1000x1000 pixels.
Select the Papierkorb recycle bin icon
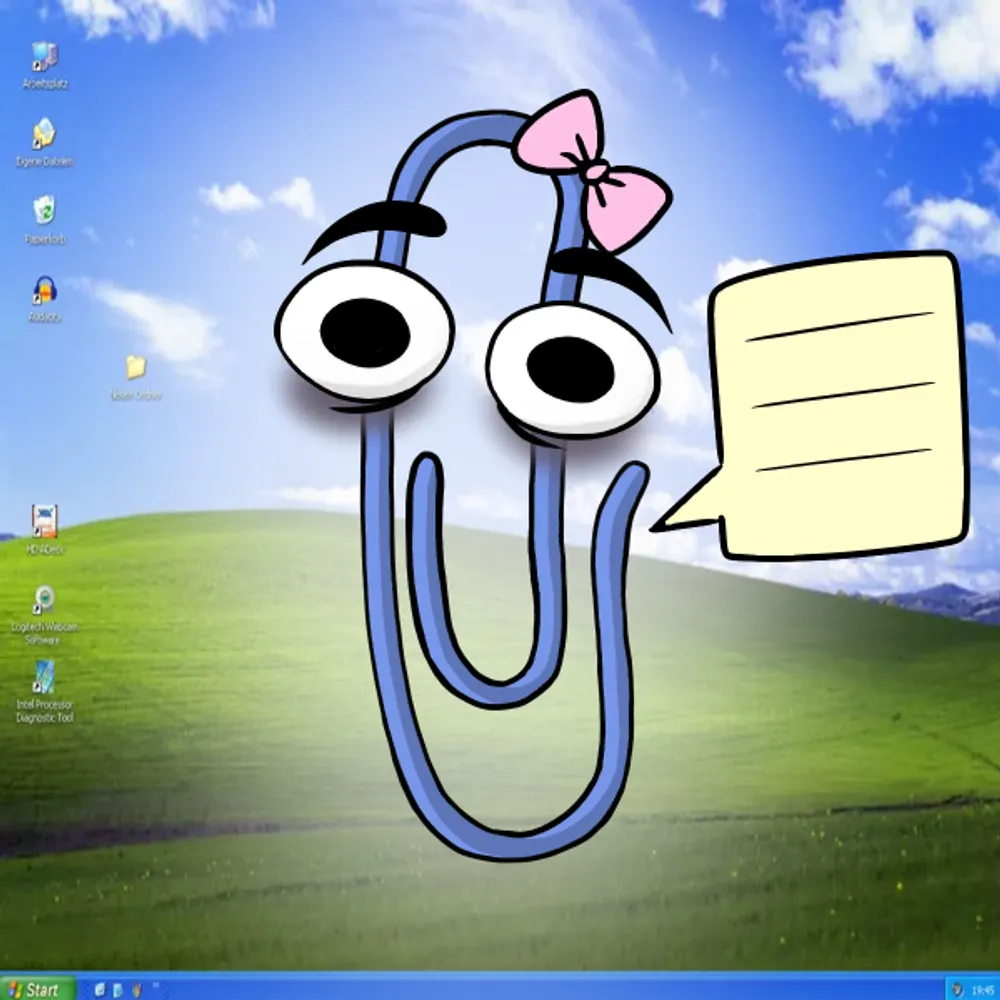coord(44,212)
